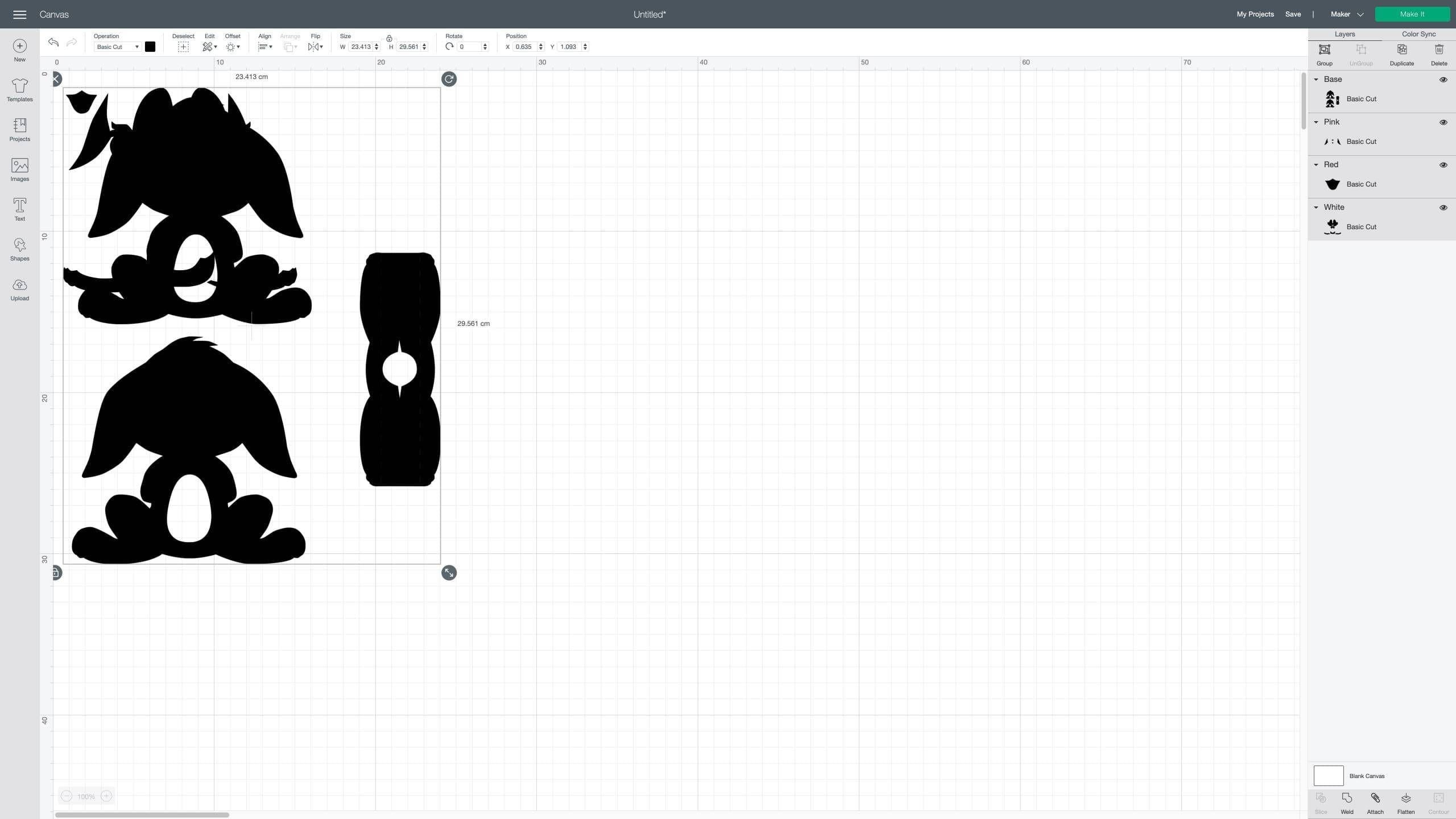Open the Images library

click(19, 170)
